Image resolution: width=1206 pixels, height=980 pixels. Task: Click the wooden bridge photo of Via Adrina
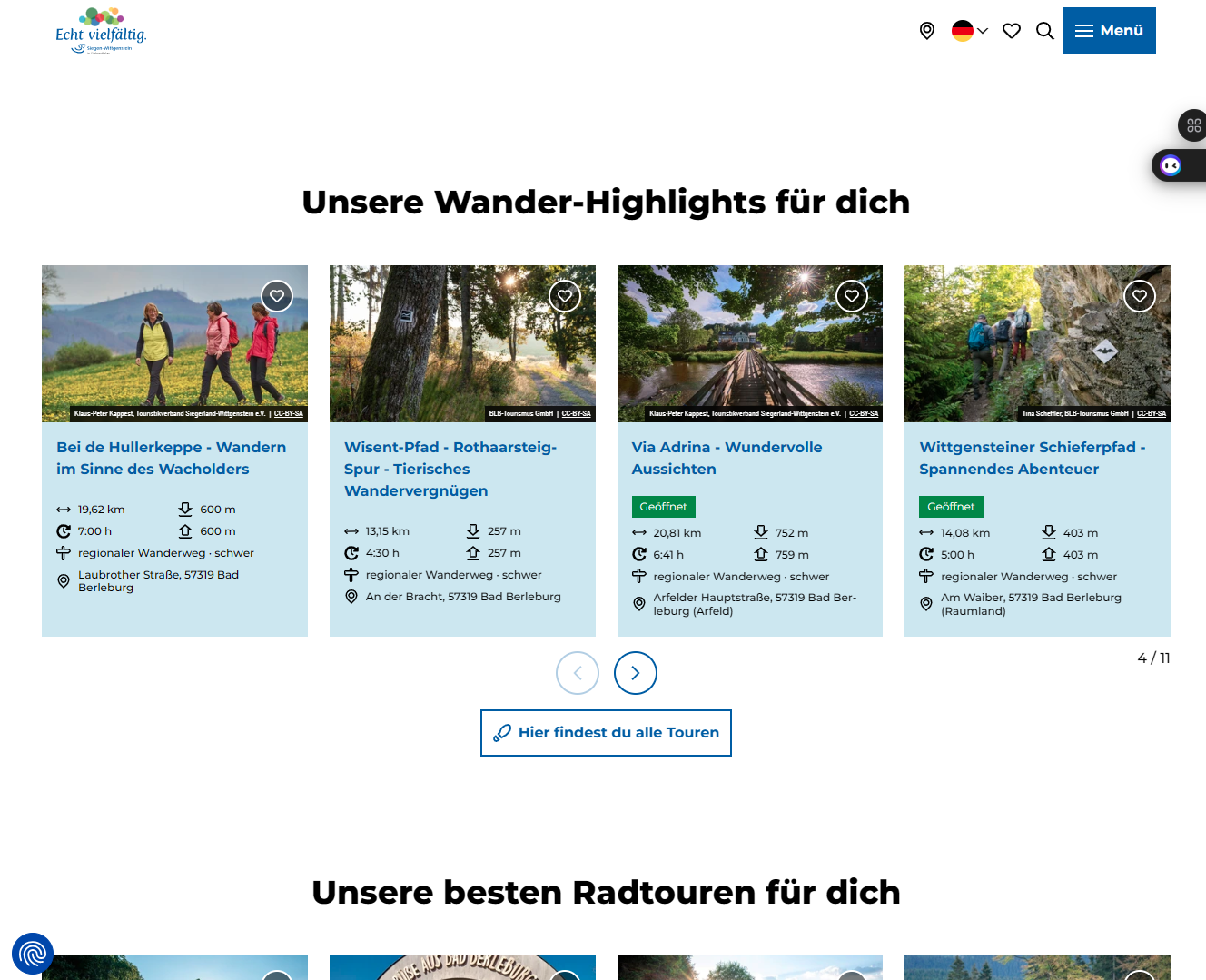point(750,343)
